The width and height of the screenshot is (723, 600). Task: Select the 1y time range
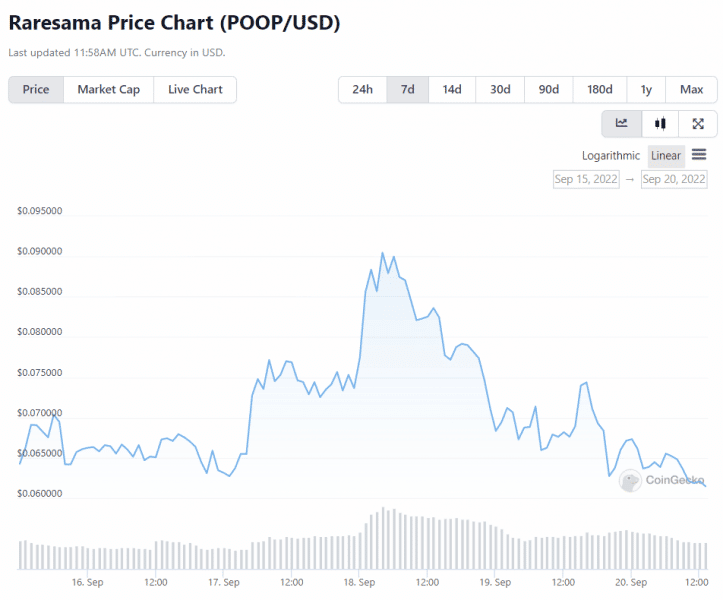pyautogui.click(x=646, y=89)
